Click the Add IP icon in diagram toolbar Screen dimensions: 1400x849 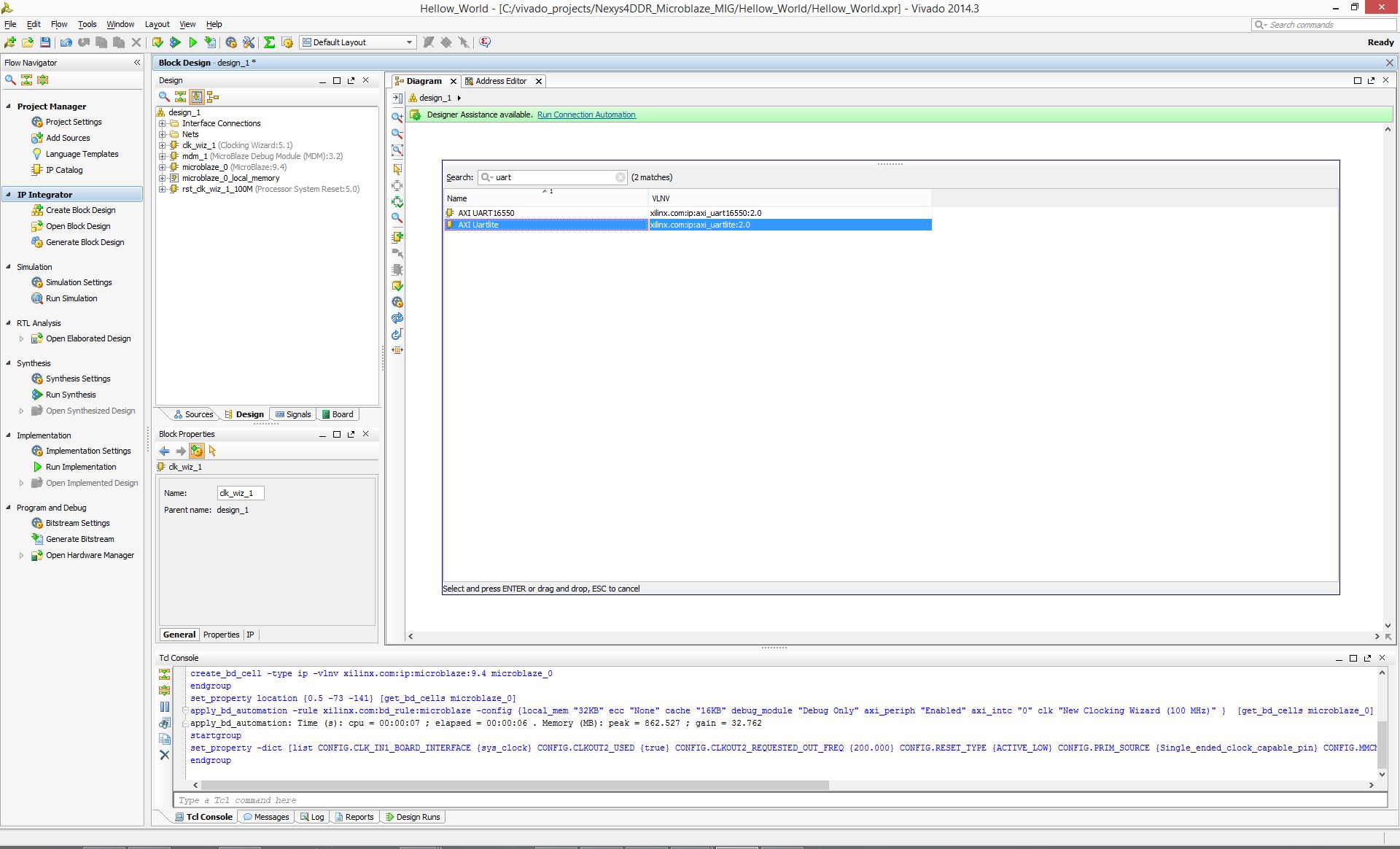coord(397,237)
